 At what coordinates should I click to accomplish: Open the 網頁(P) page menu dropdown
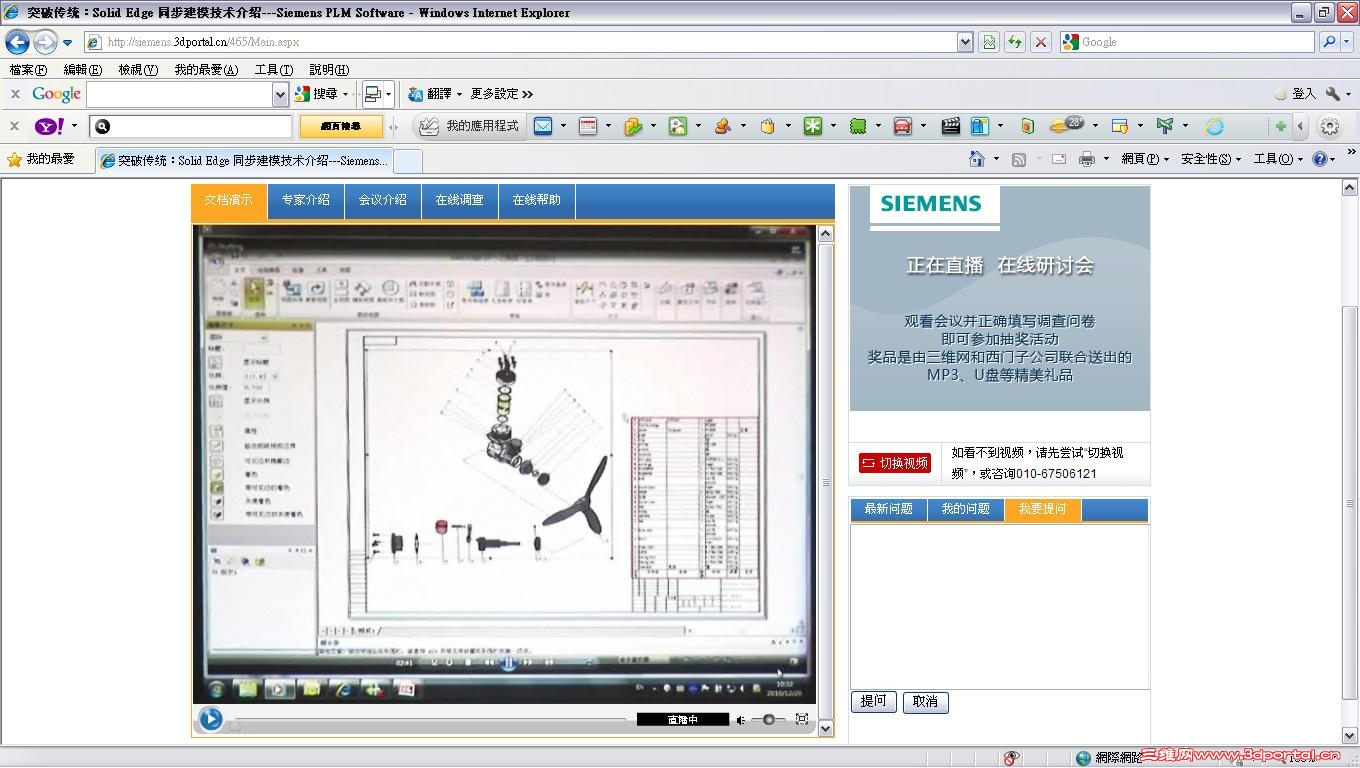1145,159
